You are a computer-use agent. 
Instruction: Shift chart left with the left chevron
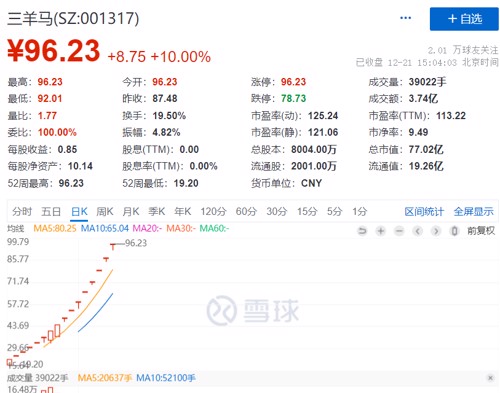(x=417, y=231)
